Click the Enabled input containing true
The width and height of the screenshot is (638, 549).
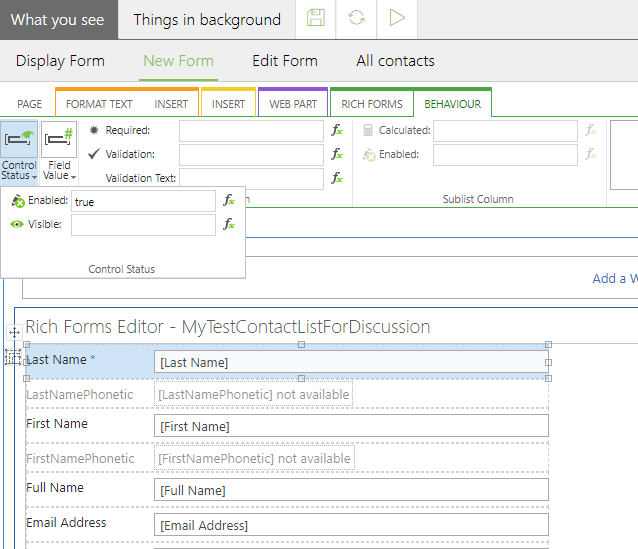point(143,202)
